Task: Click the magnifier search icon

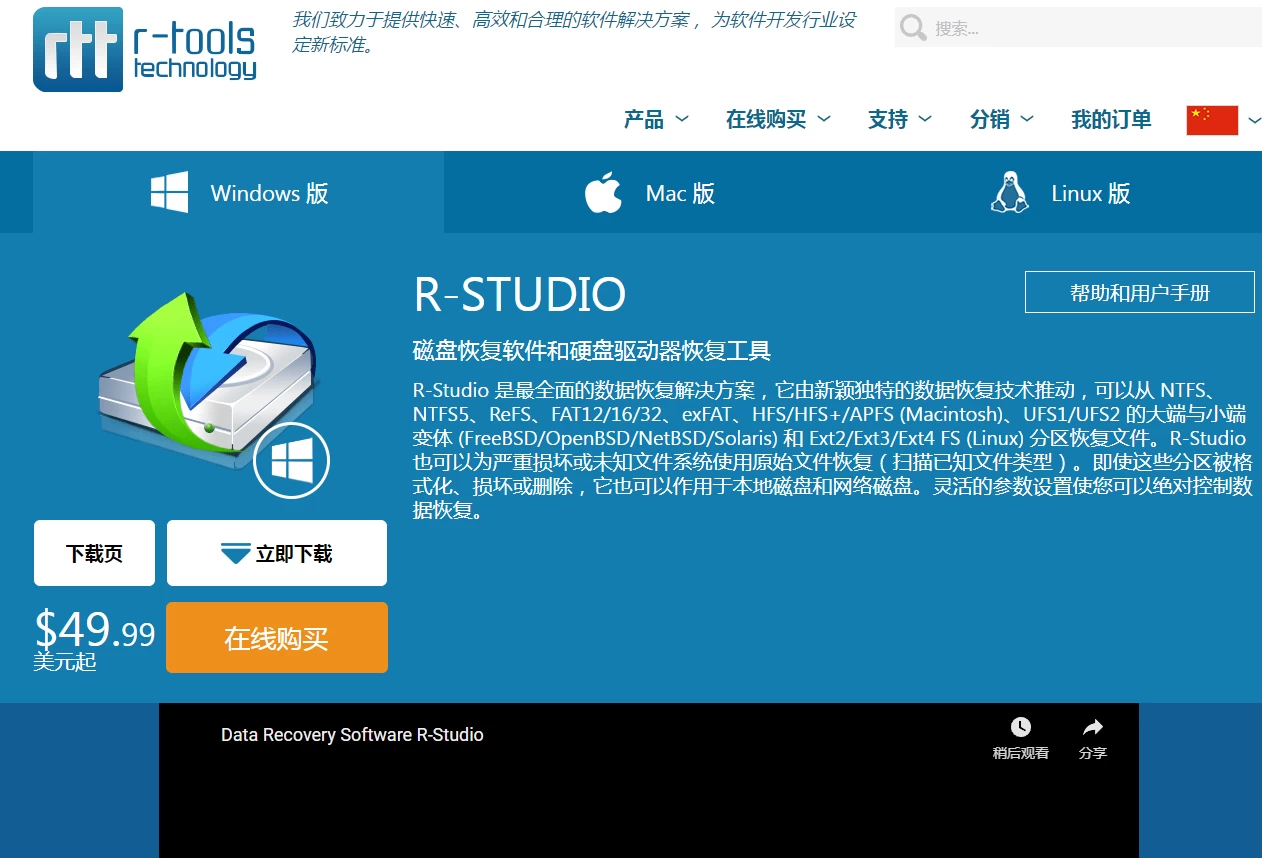Action: 913,28
